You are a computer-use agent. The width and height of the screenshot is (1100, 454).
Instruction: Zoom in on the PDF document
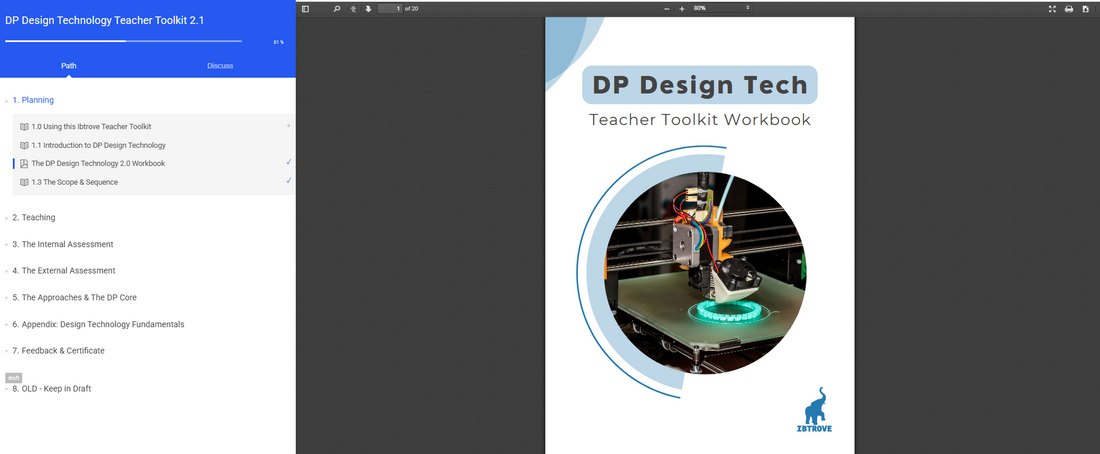click(682, 9)
